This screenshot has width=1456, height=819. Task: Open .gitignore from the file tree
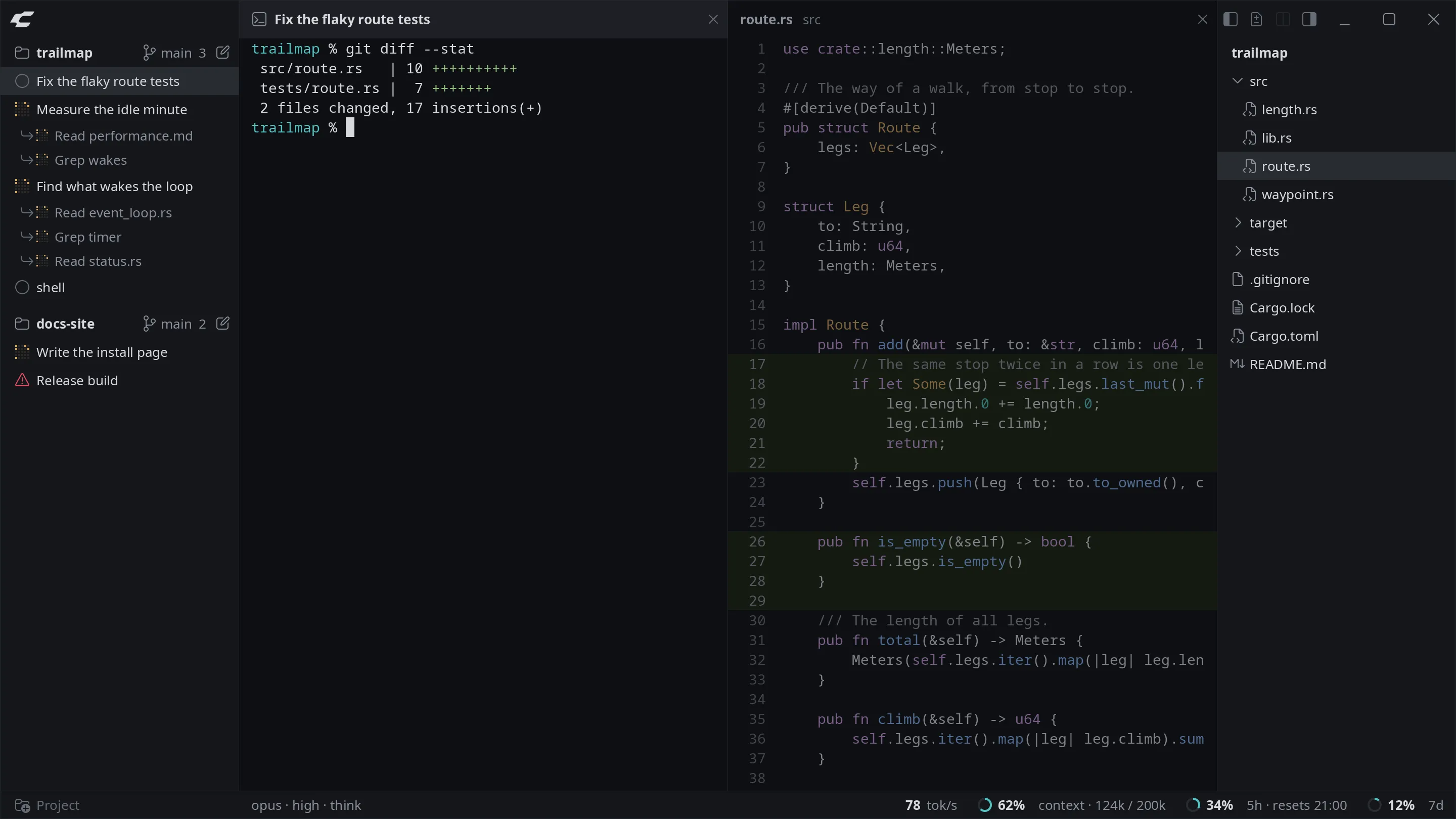(x=1336, y=279)
